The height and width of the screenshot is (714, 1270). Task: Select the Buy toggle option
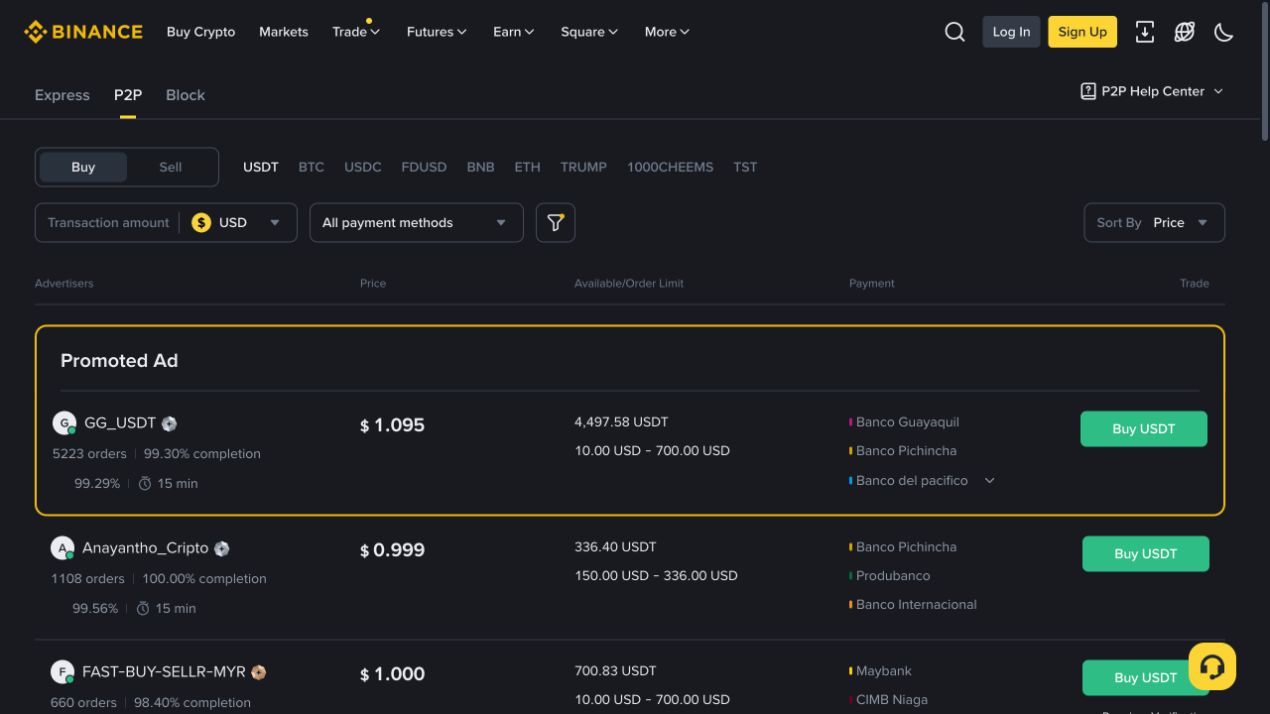pyautogui.click(x=83, y=167)
